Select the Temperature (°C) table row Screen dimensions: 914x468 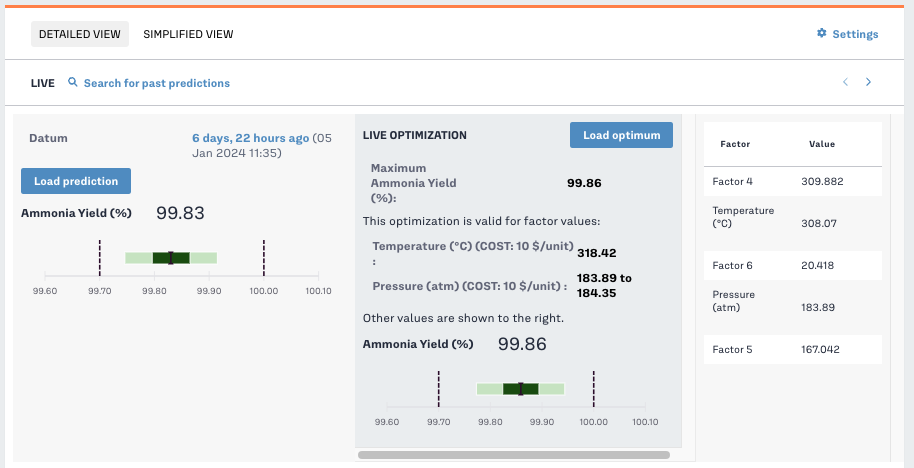[792, 217]
